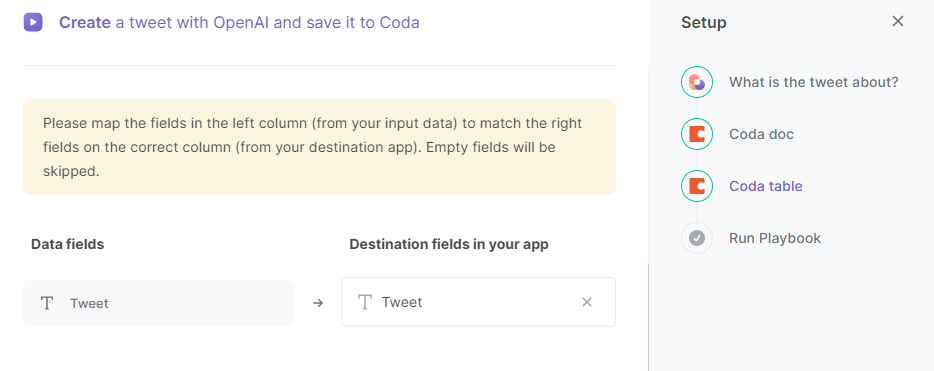Click the "Data fields" column heading

tap(67, 244)
